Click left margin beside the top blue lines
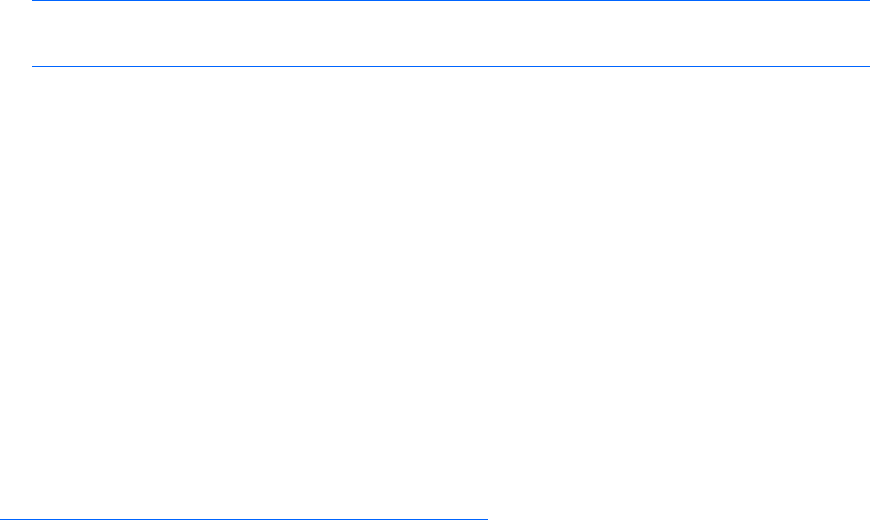 (x=15, y=34)
